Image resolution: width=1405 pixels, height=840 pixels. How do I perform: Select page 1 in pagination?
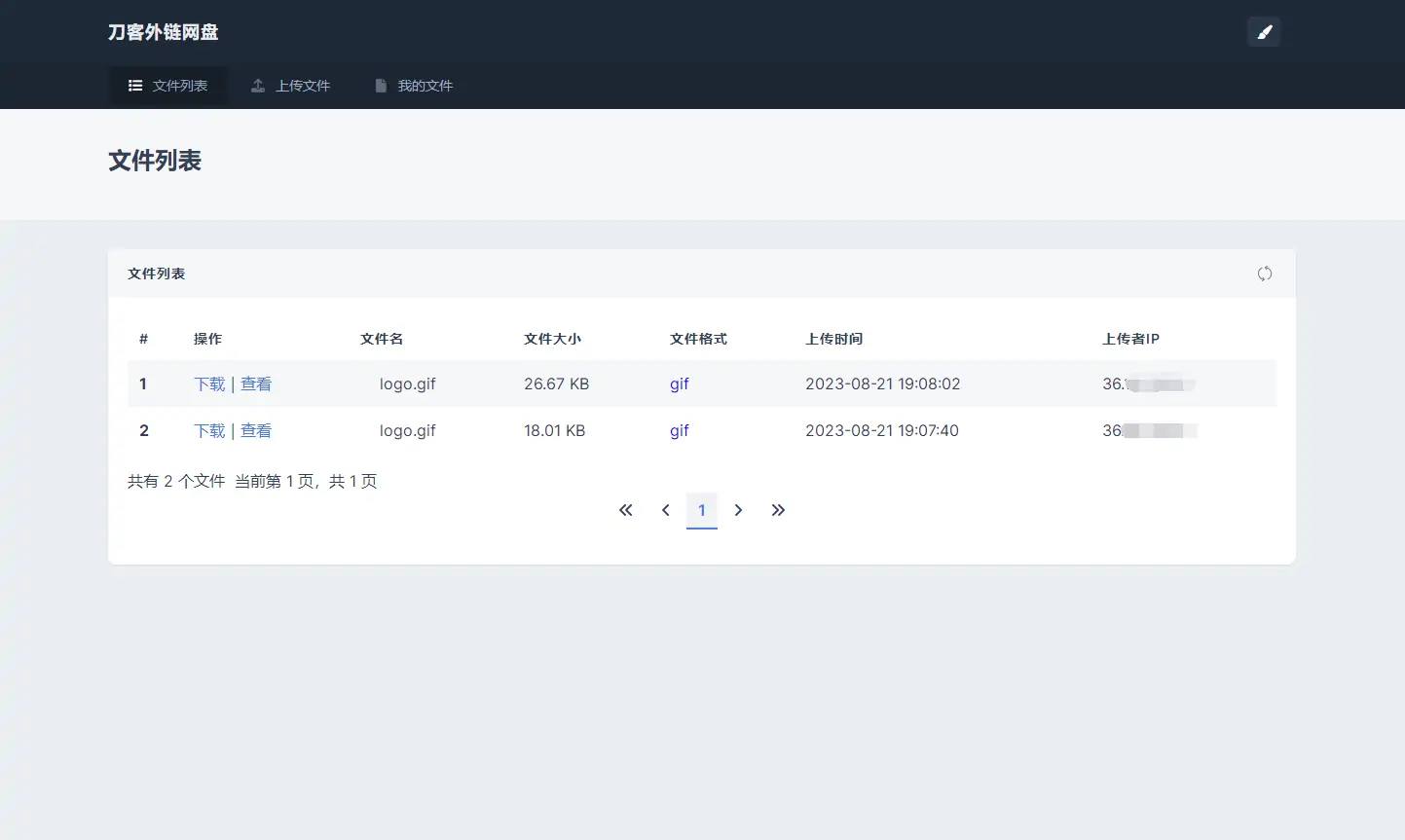coord(702,510)
